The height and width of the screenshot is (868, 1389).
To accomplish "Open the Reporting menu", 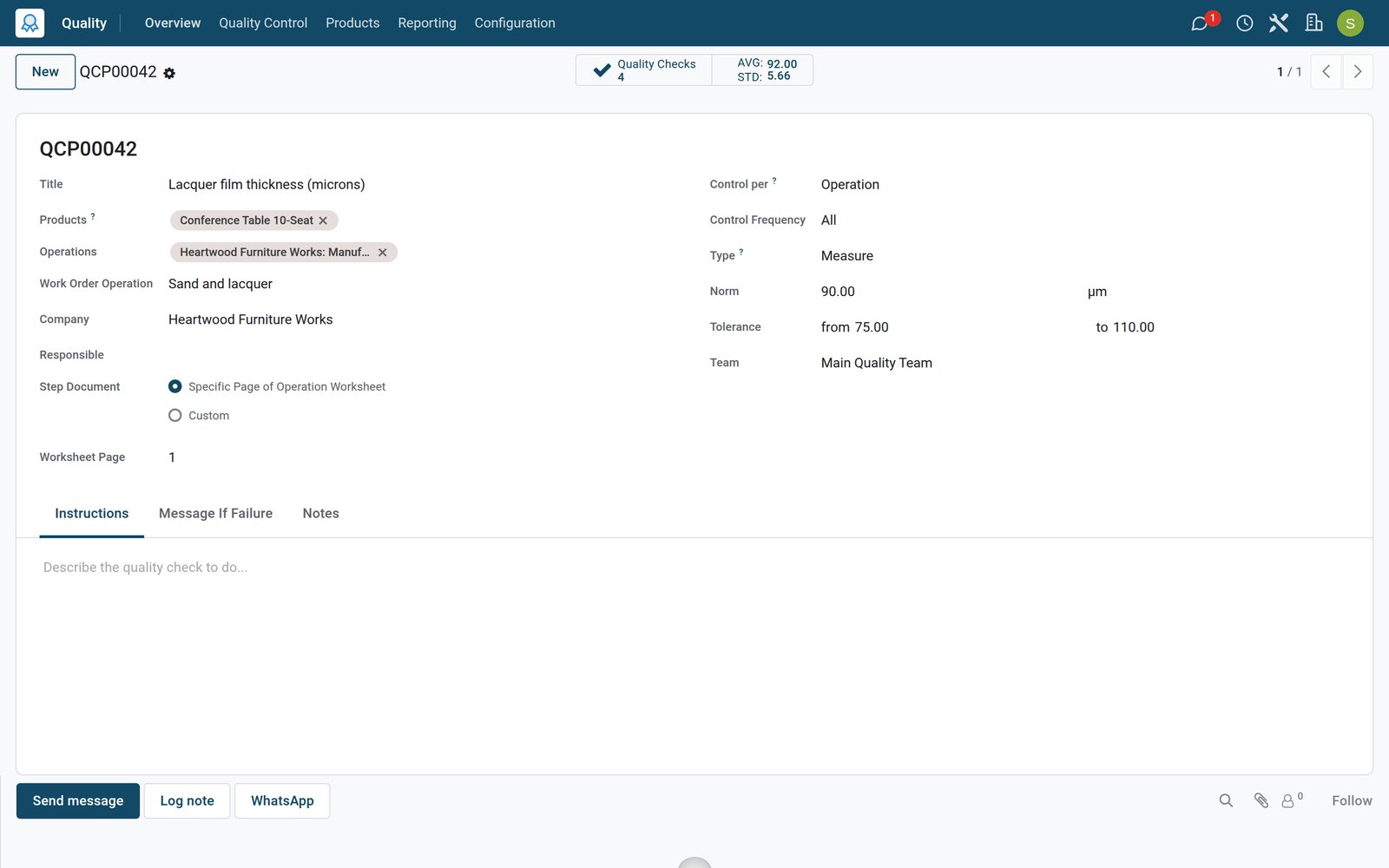I will point(427,23).
